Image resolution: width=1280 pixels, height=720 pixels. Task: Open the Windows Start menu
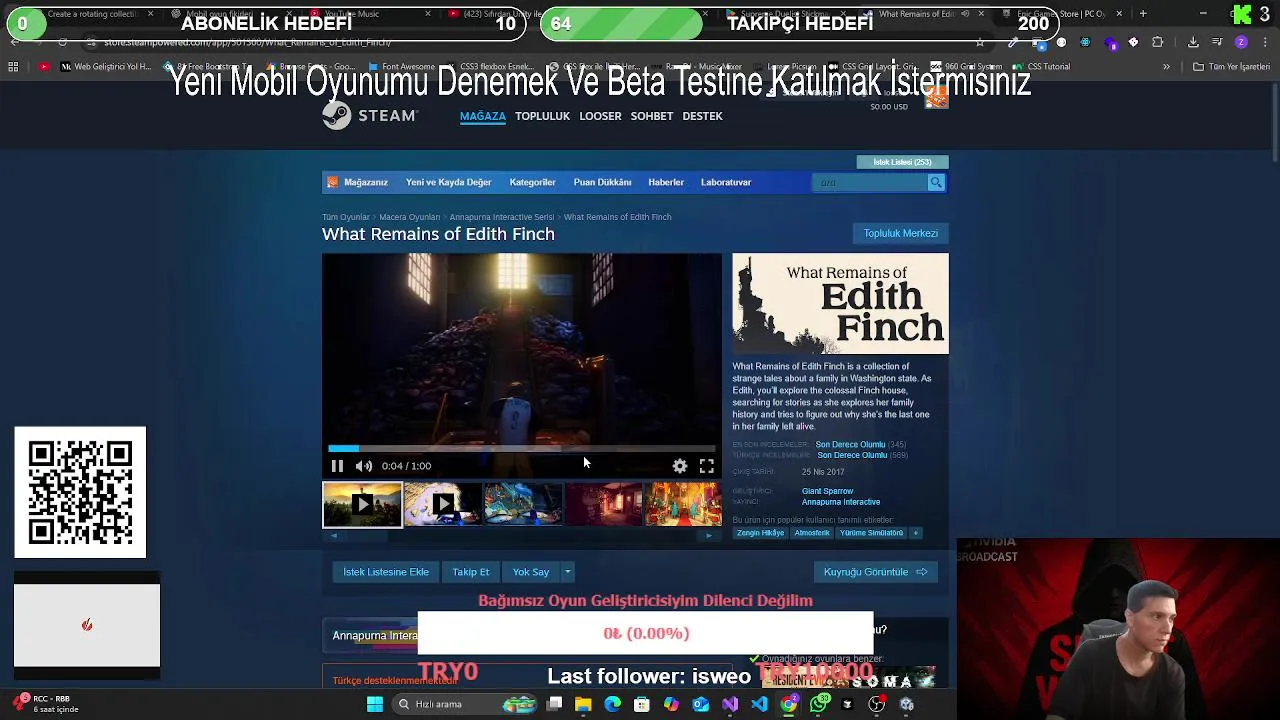[374, 704]
